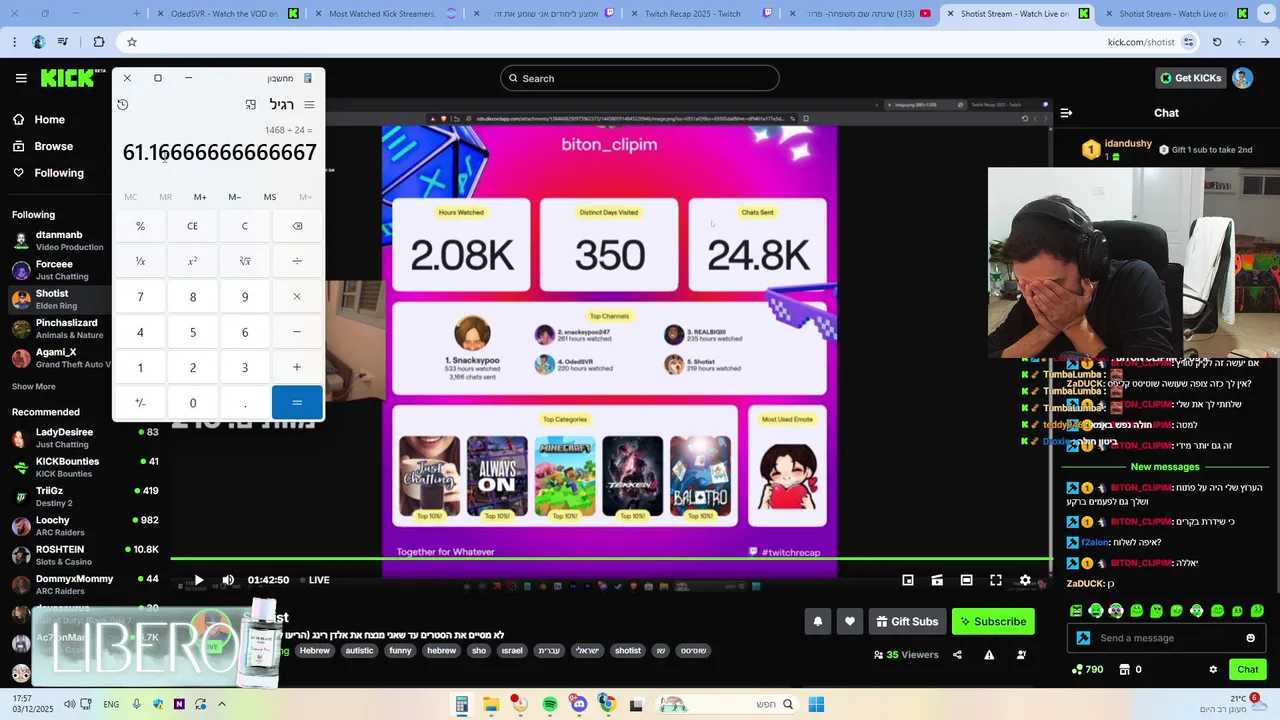The width and height of the screenshot is (1280, 720).
Task: Open the Kick store icon beside 0
Action: point(1124,669)
